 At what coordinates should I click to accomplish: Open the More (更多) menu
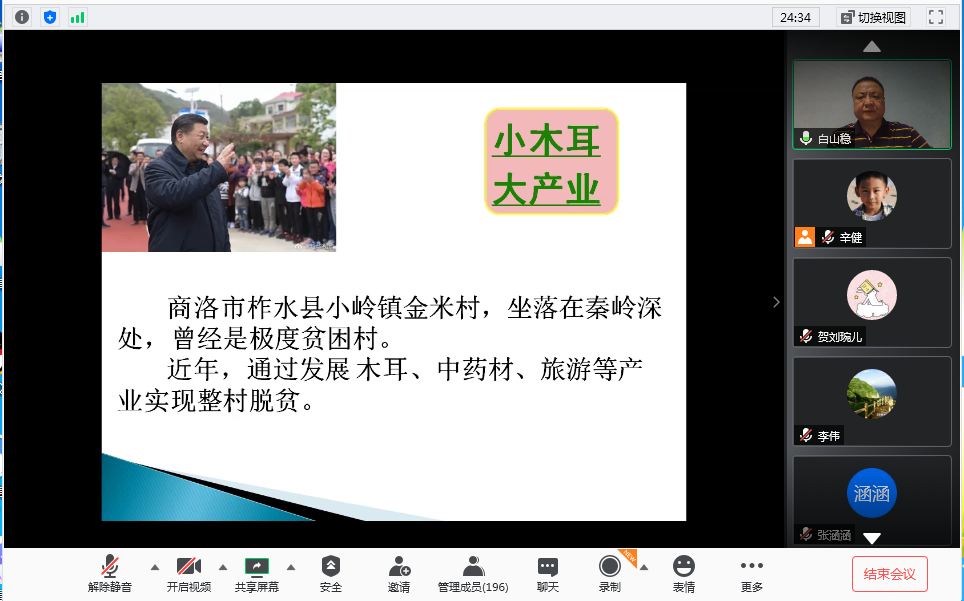(x=752, y=574)
